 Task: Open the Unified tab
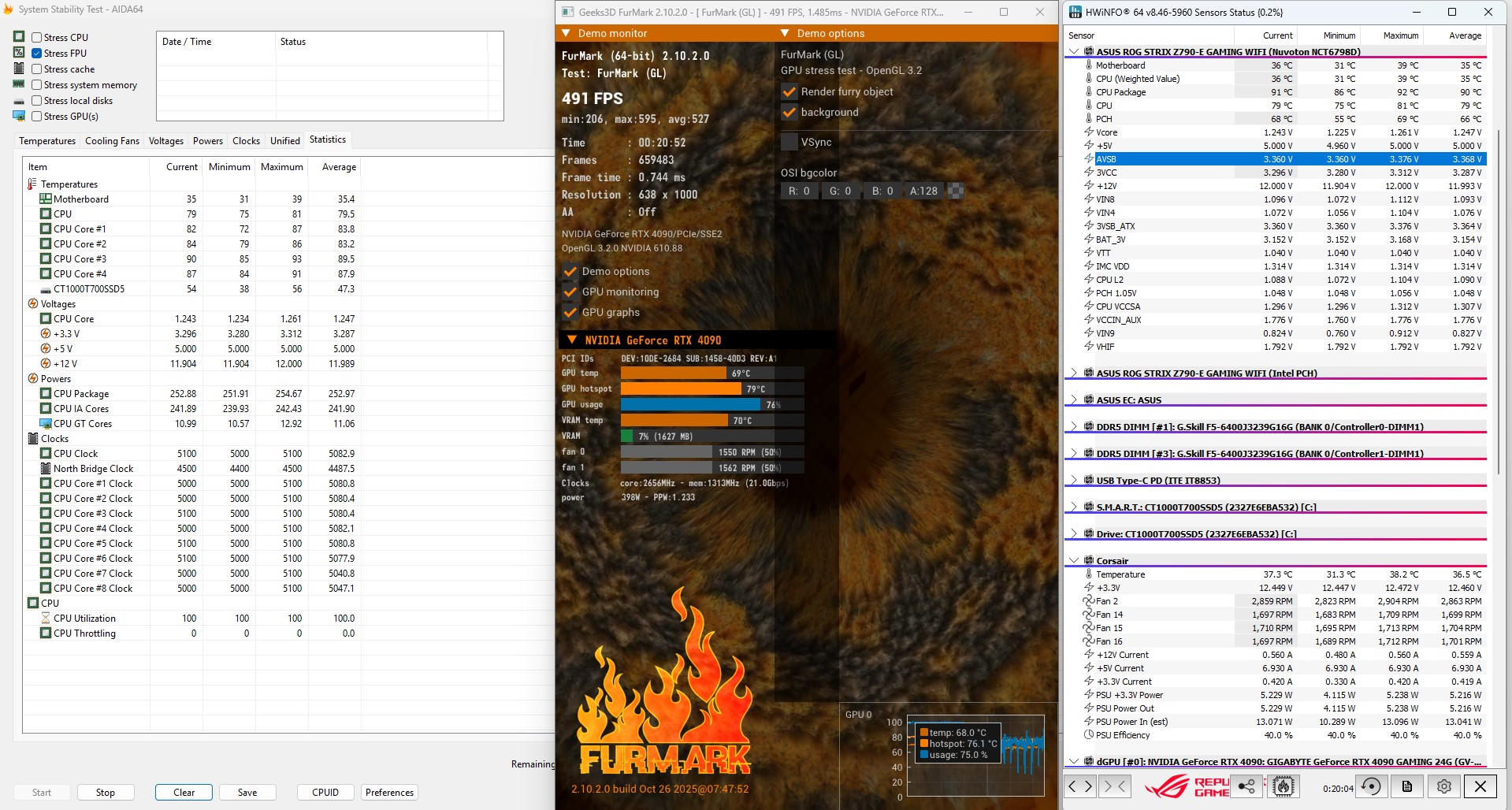click(285, 141)
